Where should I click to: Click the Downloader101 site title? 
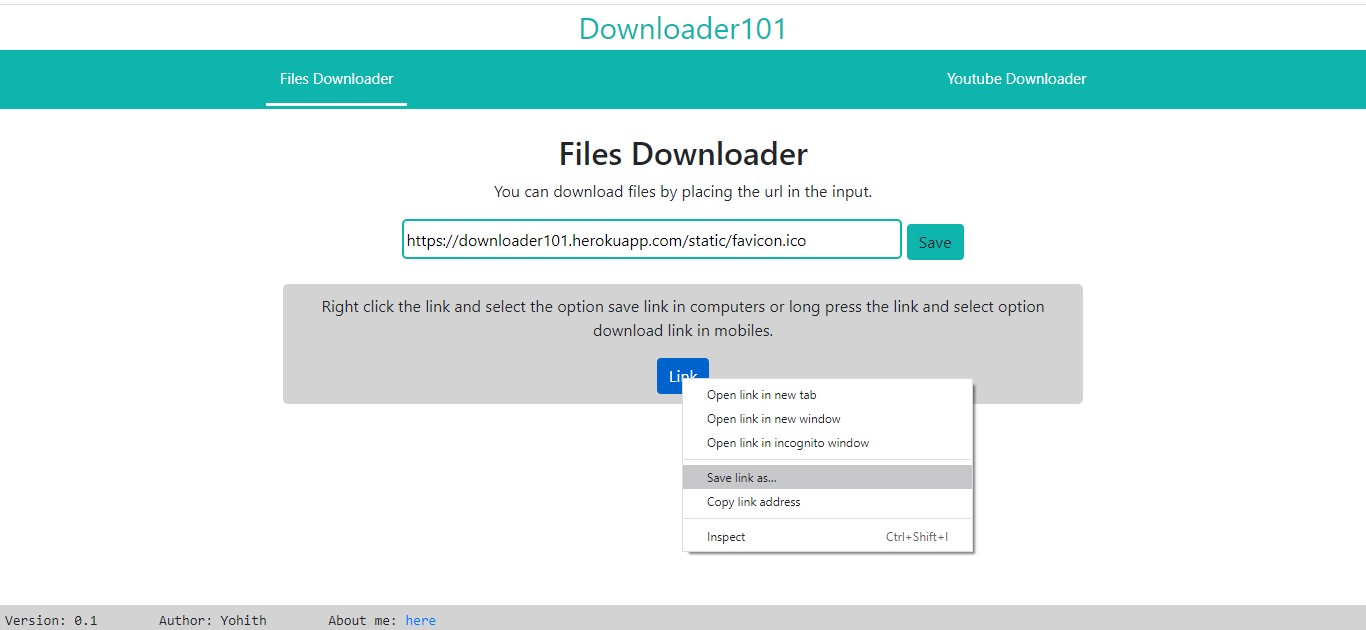[x=683, y=29]
